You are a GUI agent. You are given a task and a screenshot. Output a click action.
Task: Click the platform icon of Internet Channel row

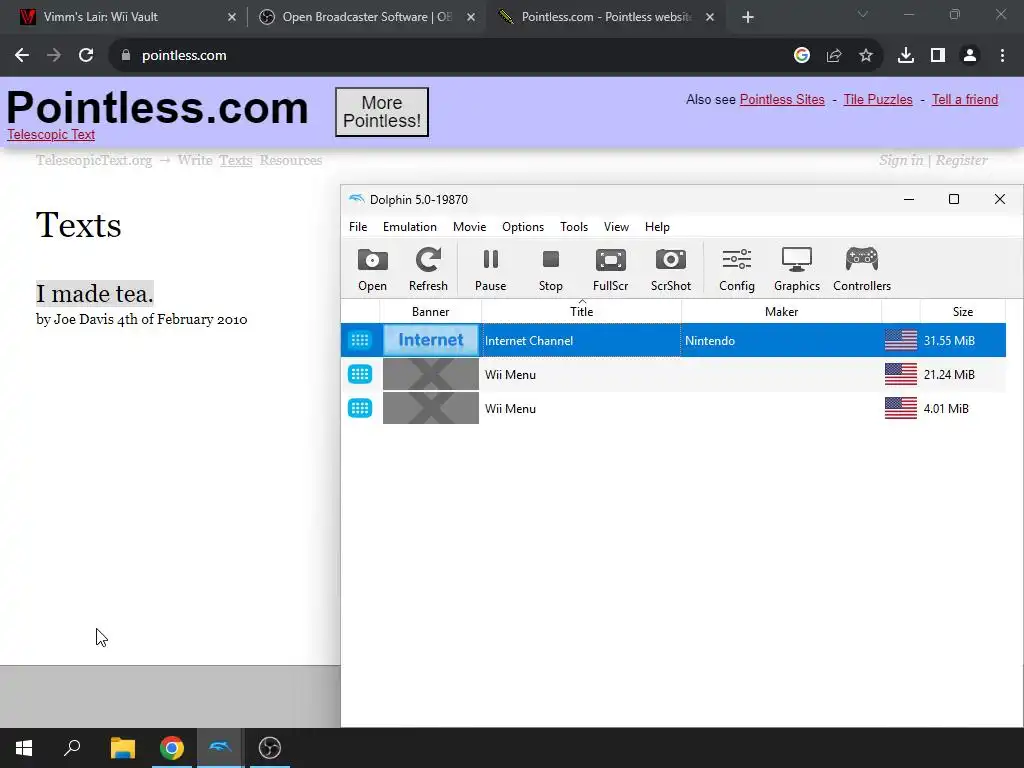click(x=360, y=340)
